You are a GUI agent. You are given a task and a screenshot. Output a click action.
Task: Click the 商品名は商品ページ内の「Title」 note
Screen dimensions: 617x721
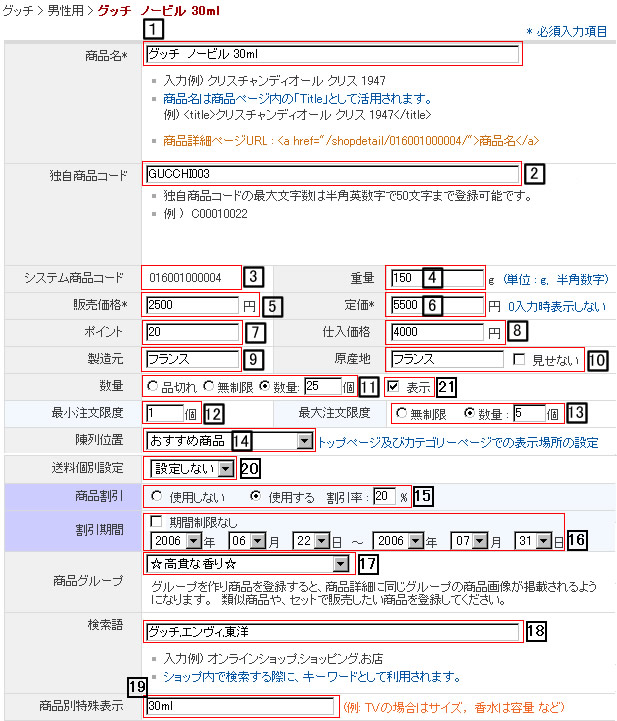[297, 98]
